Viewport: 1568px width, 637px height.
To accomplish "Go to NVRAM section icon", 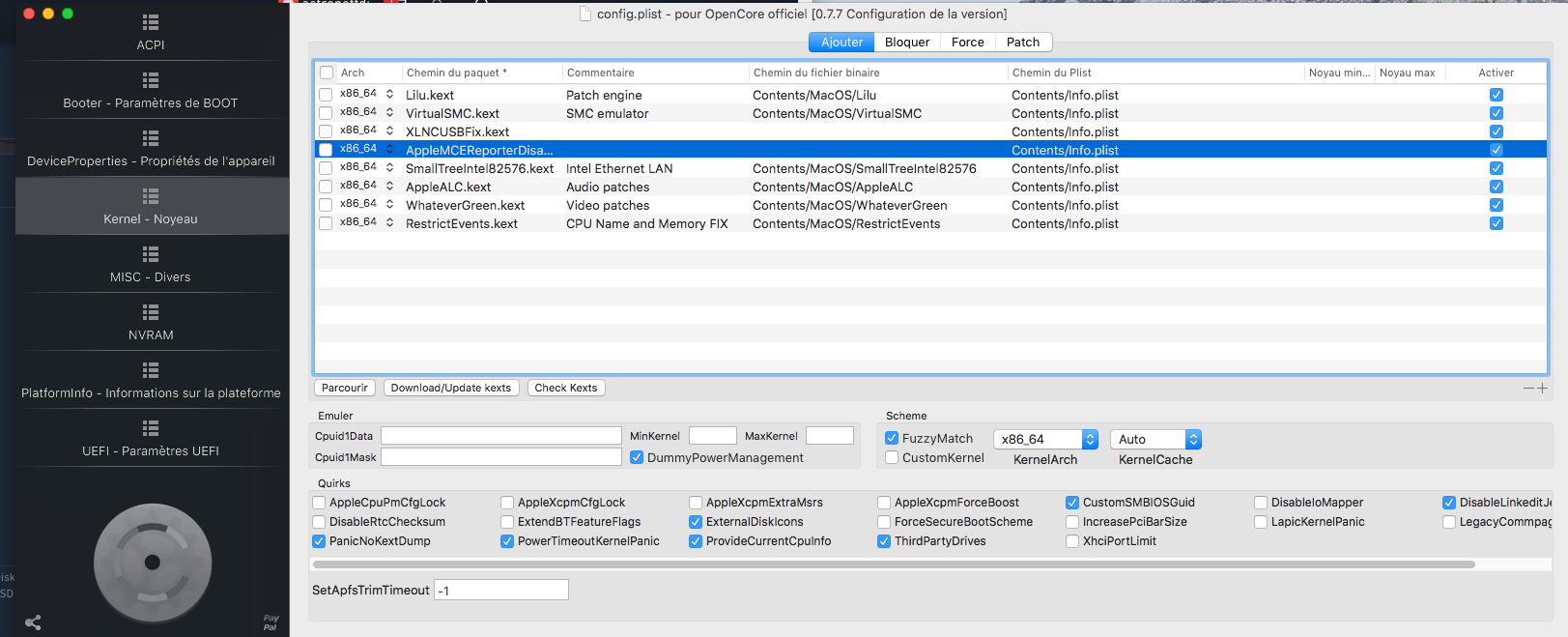I will [x=151, y=312].
